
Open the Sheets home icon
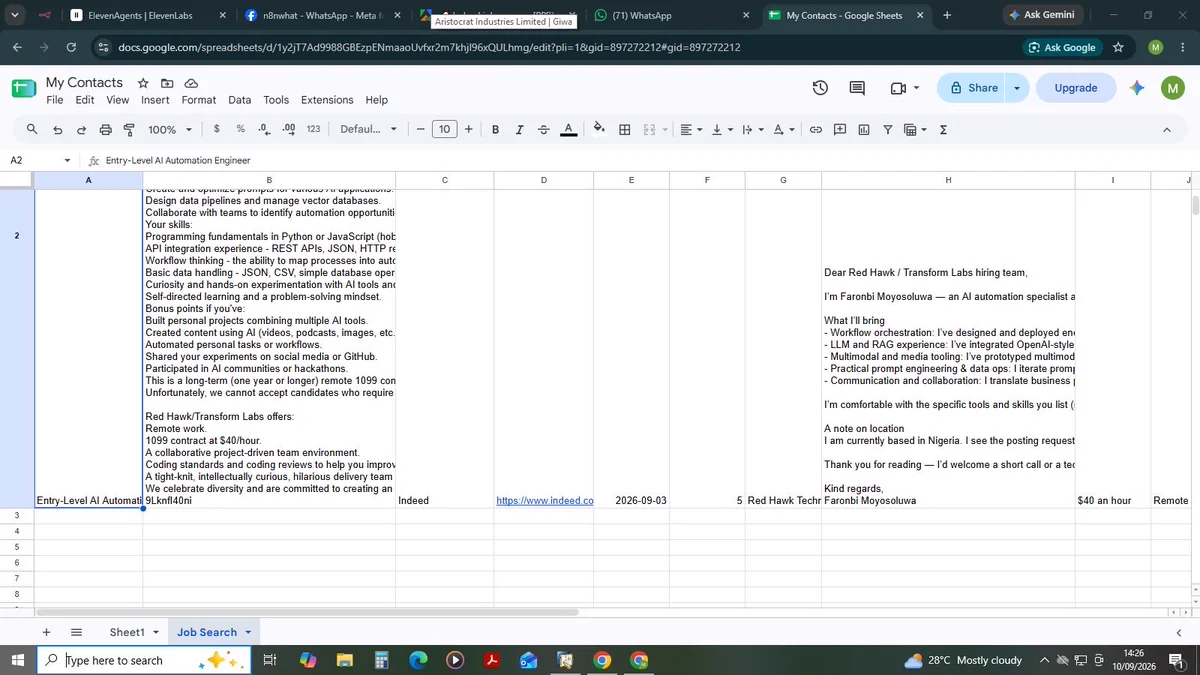[24, 89]
